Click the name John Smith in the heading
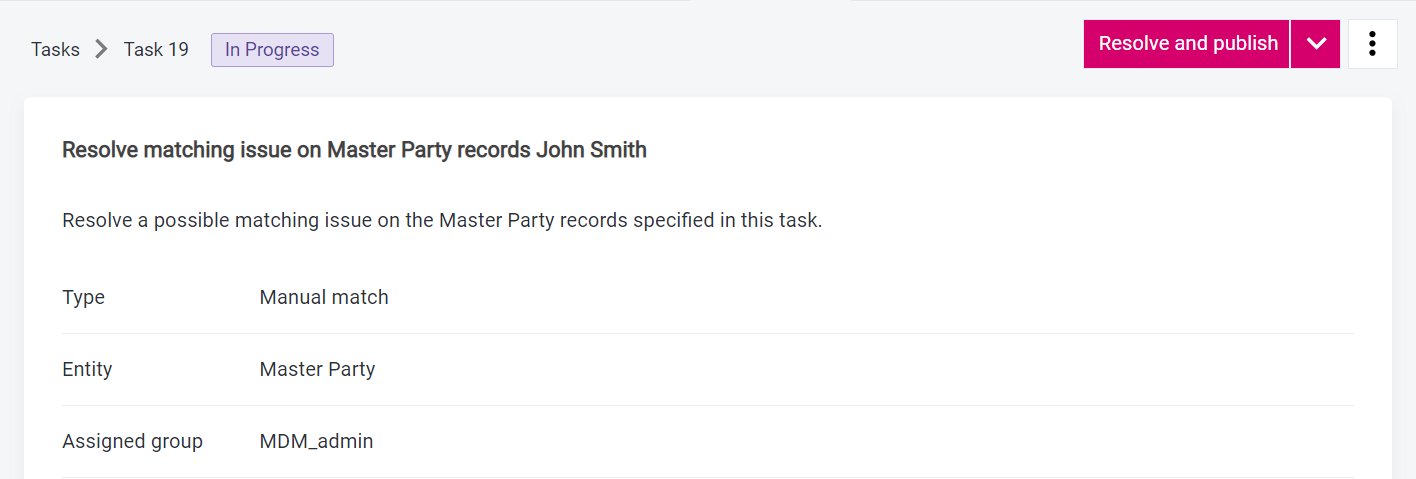Screen dimensions: 1416x479 click(591, 150)
